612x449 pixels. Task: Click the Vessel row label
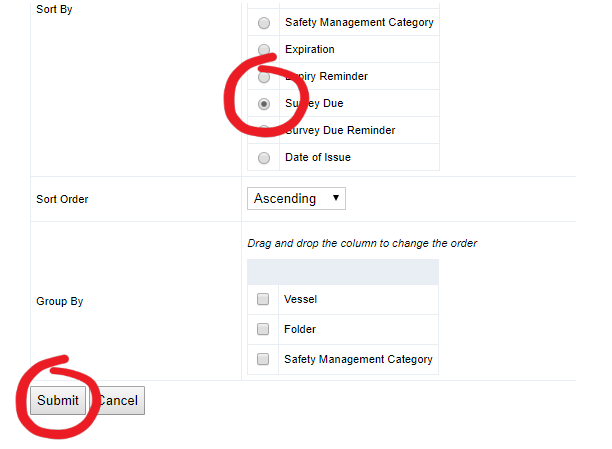301,299
